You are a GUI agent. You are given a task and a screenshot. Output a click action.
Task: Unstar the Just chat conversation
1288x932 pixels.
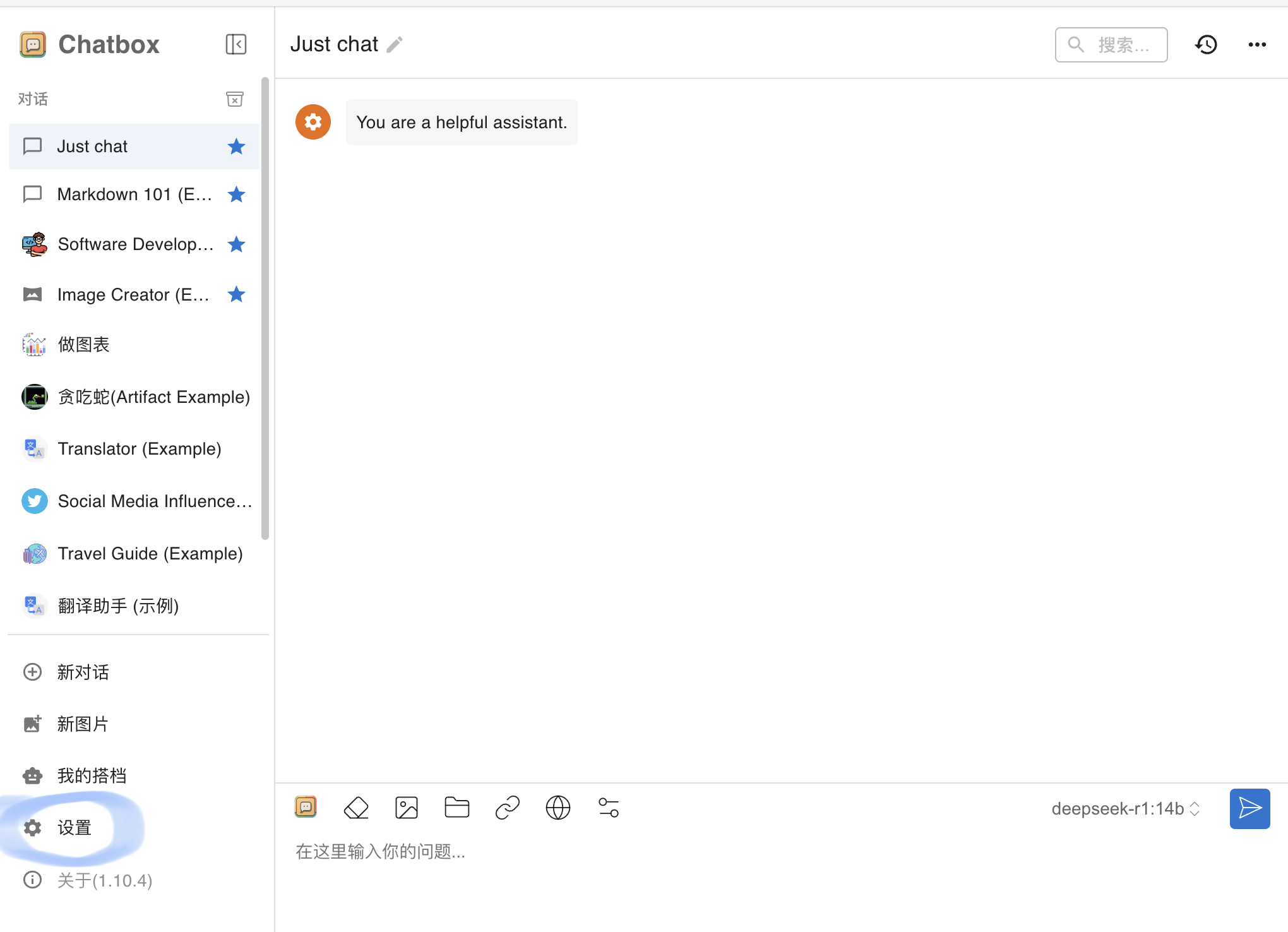click(x=236, y=146)
